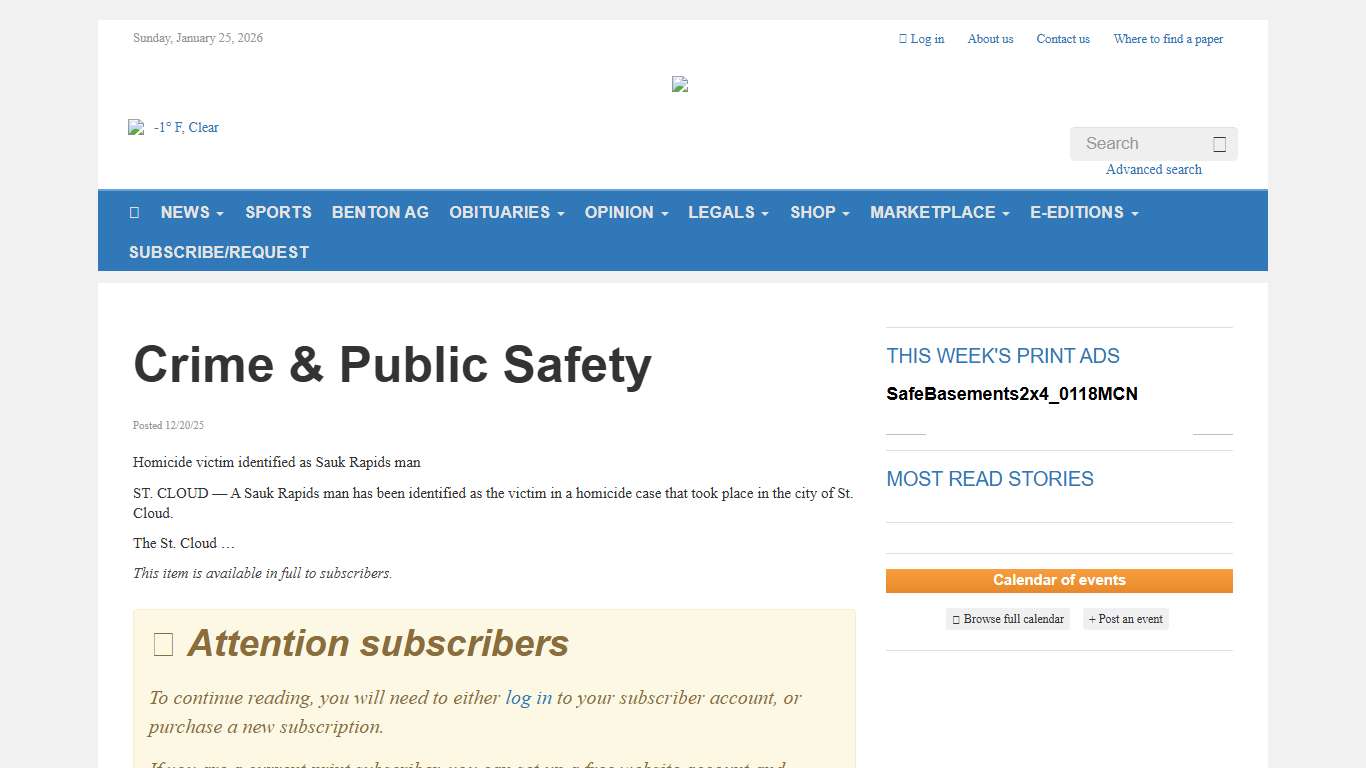The image size is (1366, 768).
Task: Click the Log in person icon
Action: click(903, 38)
